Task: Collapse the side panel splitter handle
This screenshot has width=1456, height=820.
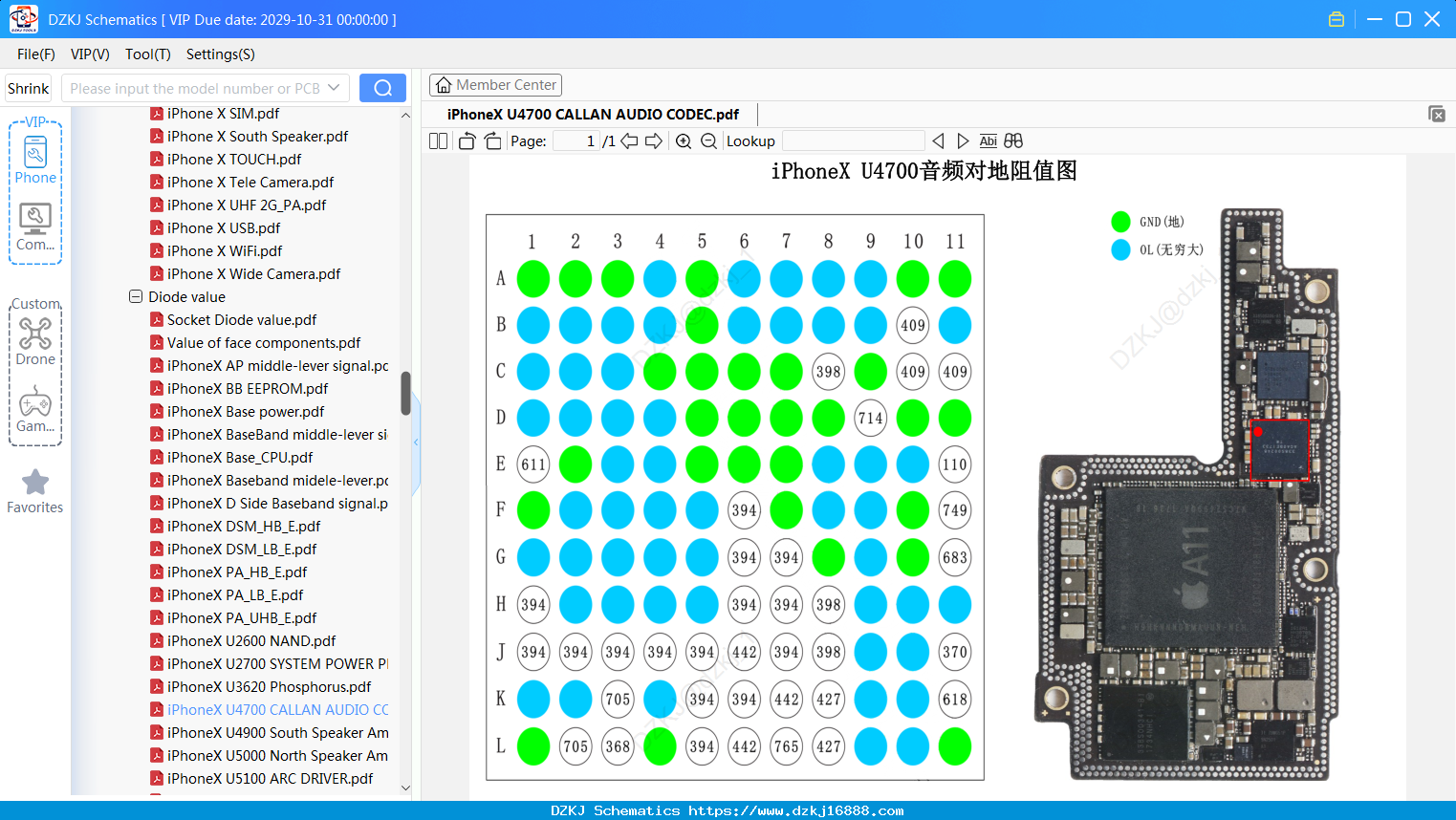Action: (416, 442)
